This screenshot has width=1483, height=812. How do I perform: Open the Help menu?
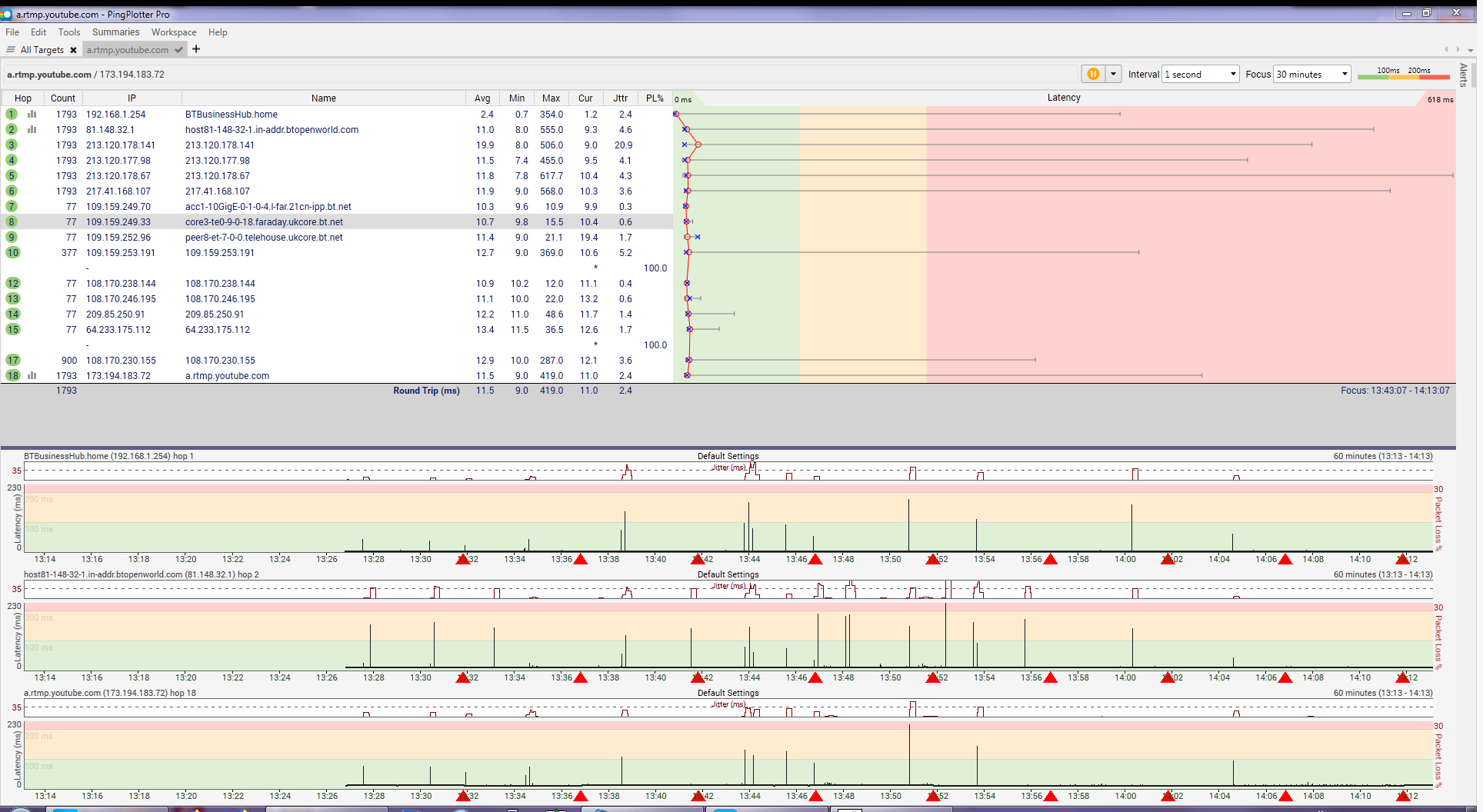tap(218, 32)
